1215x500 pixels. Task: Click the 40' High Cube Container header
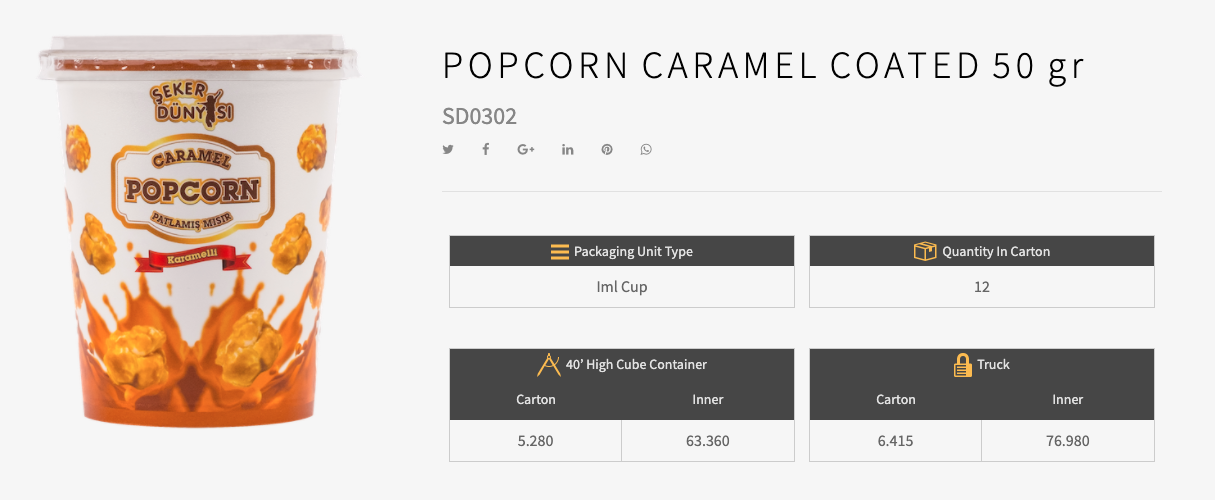pos(636,365)
